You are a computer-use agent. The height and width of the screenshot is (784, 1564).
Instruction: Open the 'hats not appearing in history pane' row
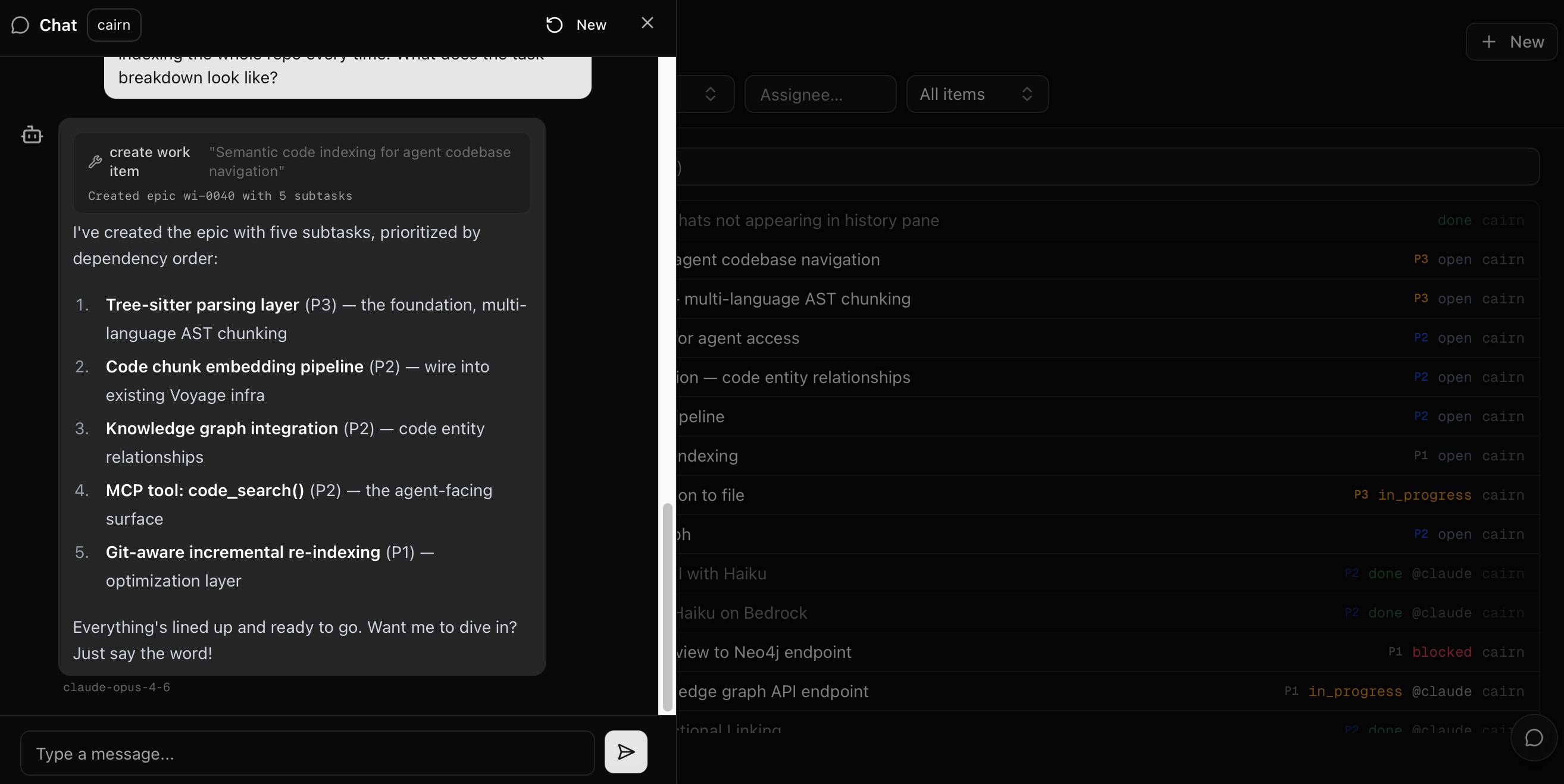click(1108, 220)
